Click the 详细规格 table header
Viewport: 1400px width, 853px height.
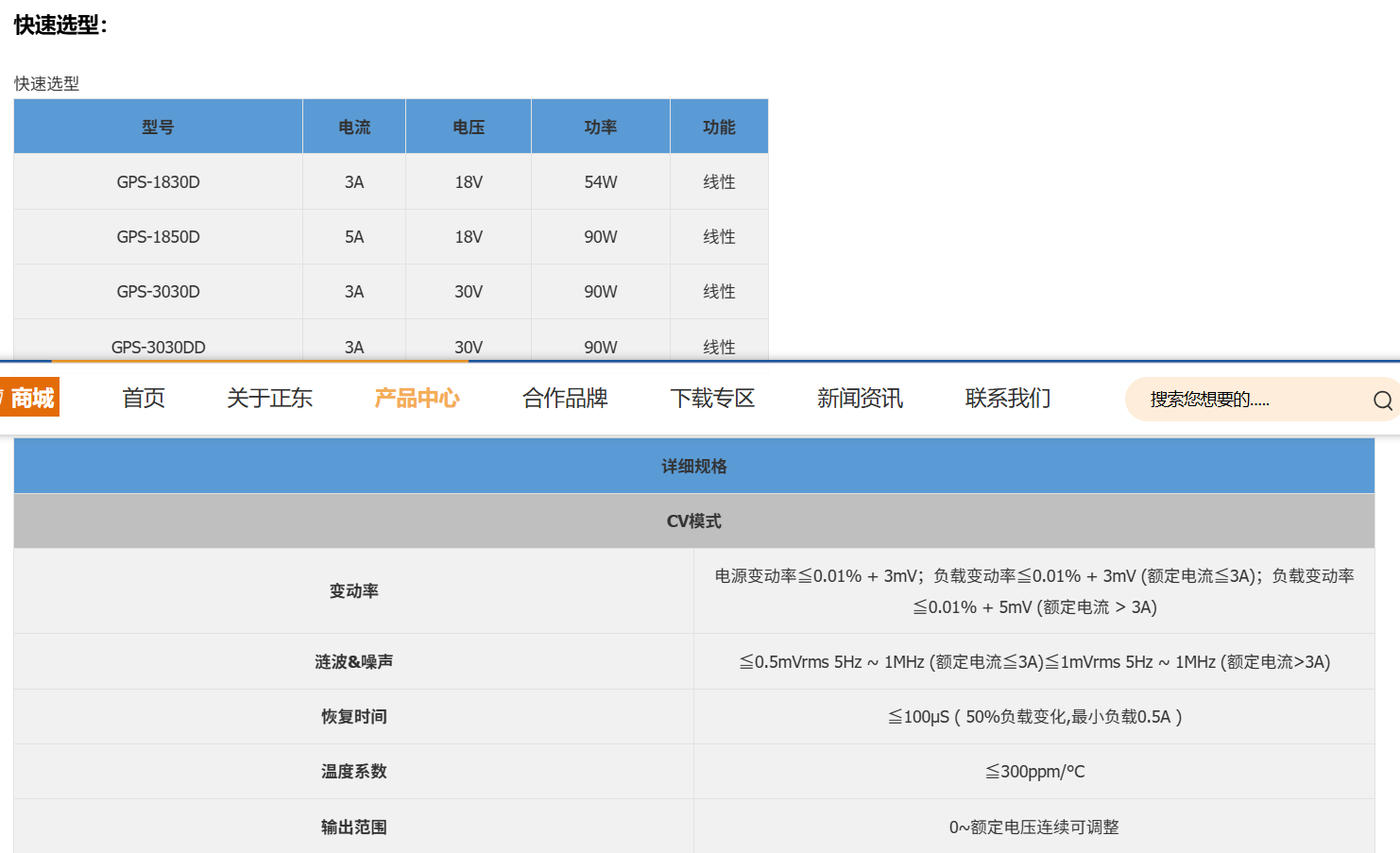click(694, 466)
